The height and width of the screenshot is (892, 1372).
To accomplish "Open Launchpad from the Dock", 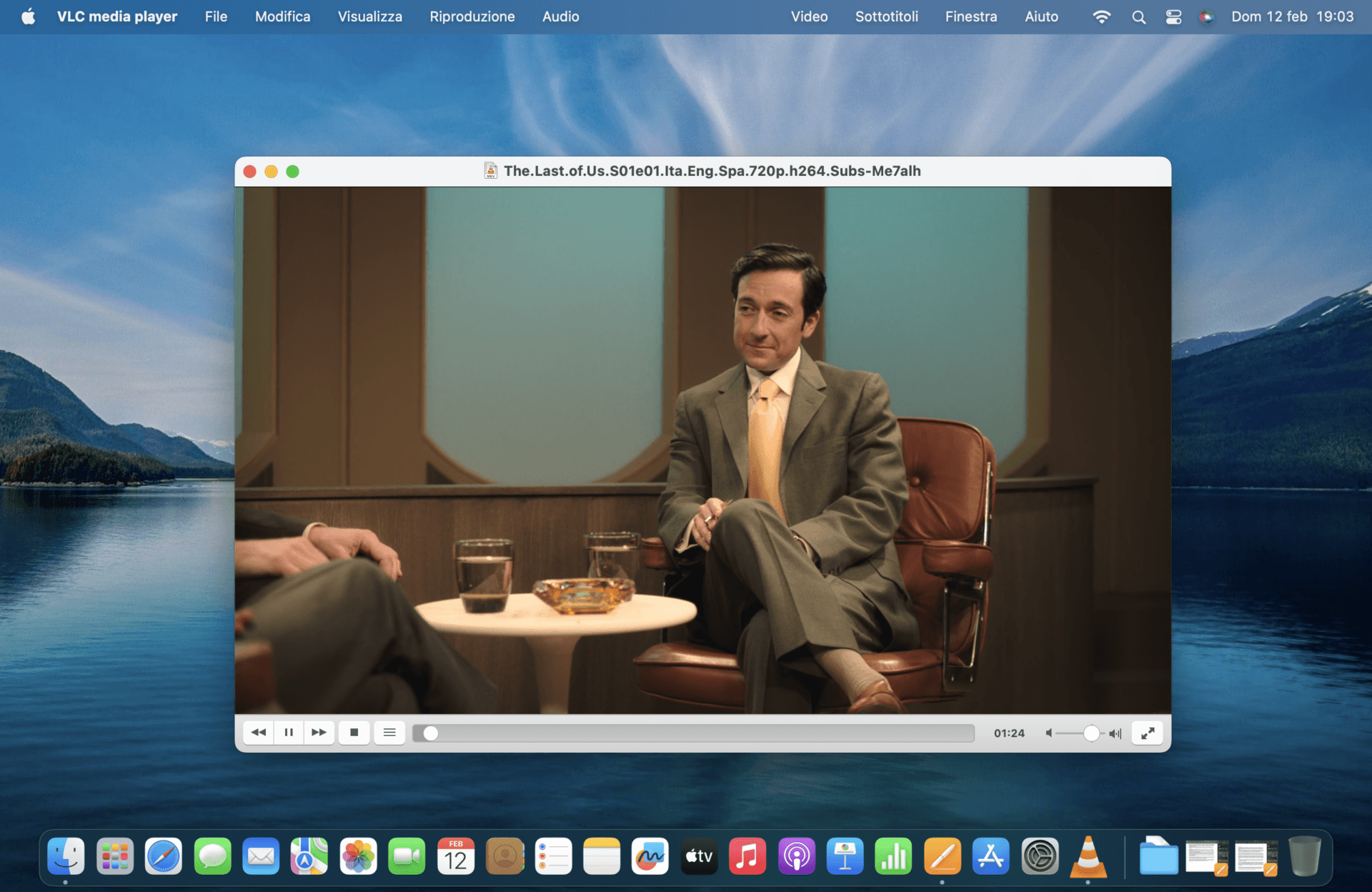I will tap(115, 856).
